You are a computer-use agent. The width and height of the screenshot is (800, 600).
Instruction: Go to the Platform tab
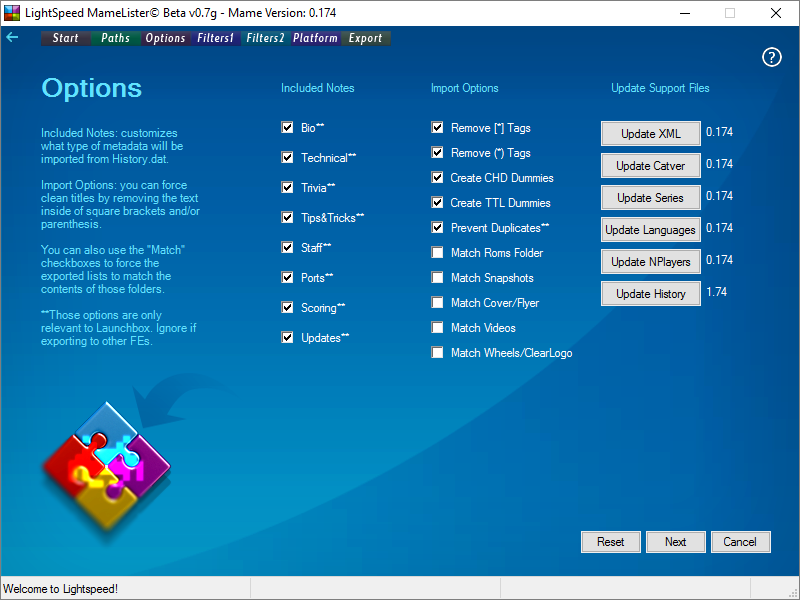[x=315, y=38]
